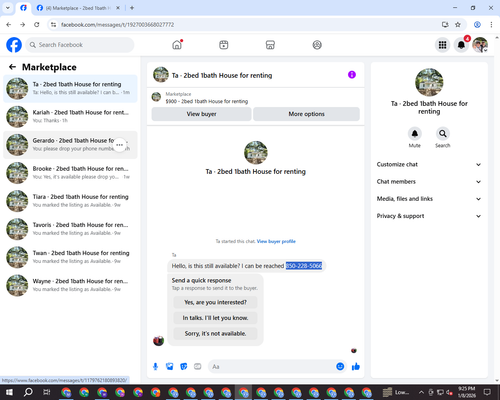Open Brooke conversation in list
Screen dimensions: 500x400
coord(70,173)
